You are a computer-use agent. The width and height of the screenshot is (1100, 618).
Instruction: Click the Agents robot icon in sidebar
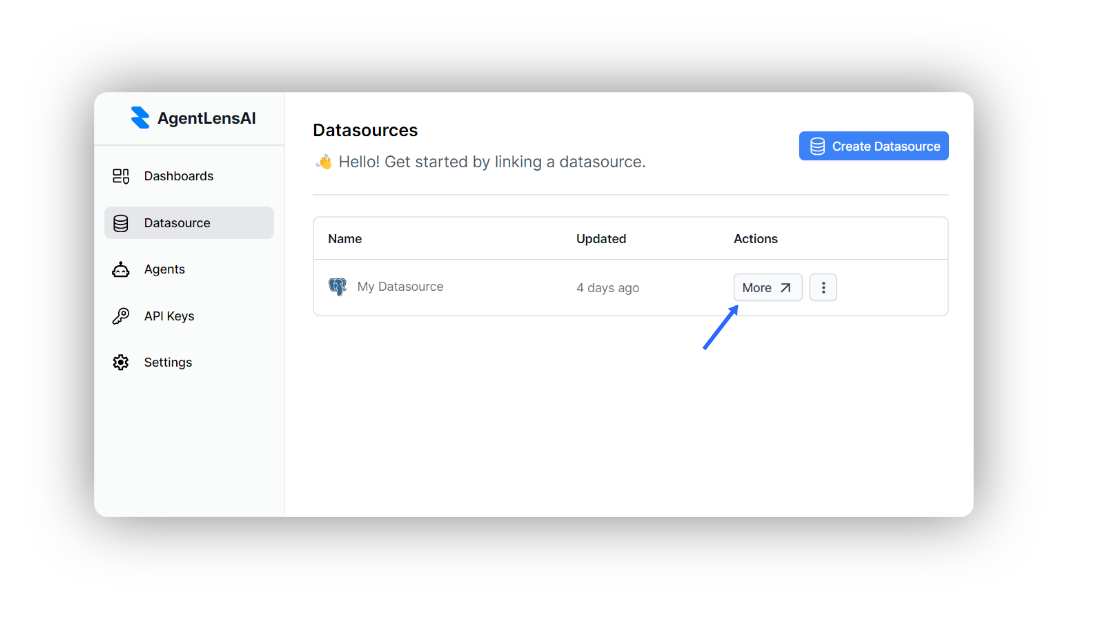pos(121,269)
